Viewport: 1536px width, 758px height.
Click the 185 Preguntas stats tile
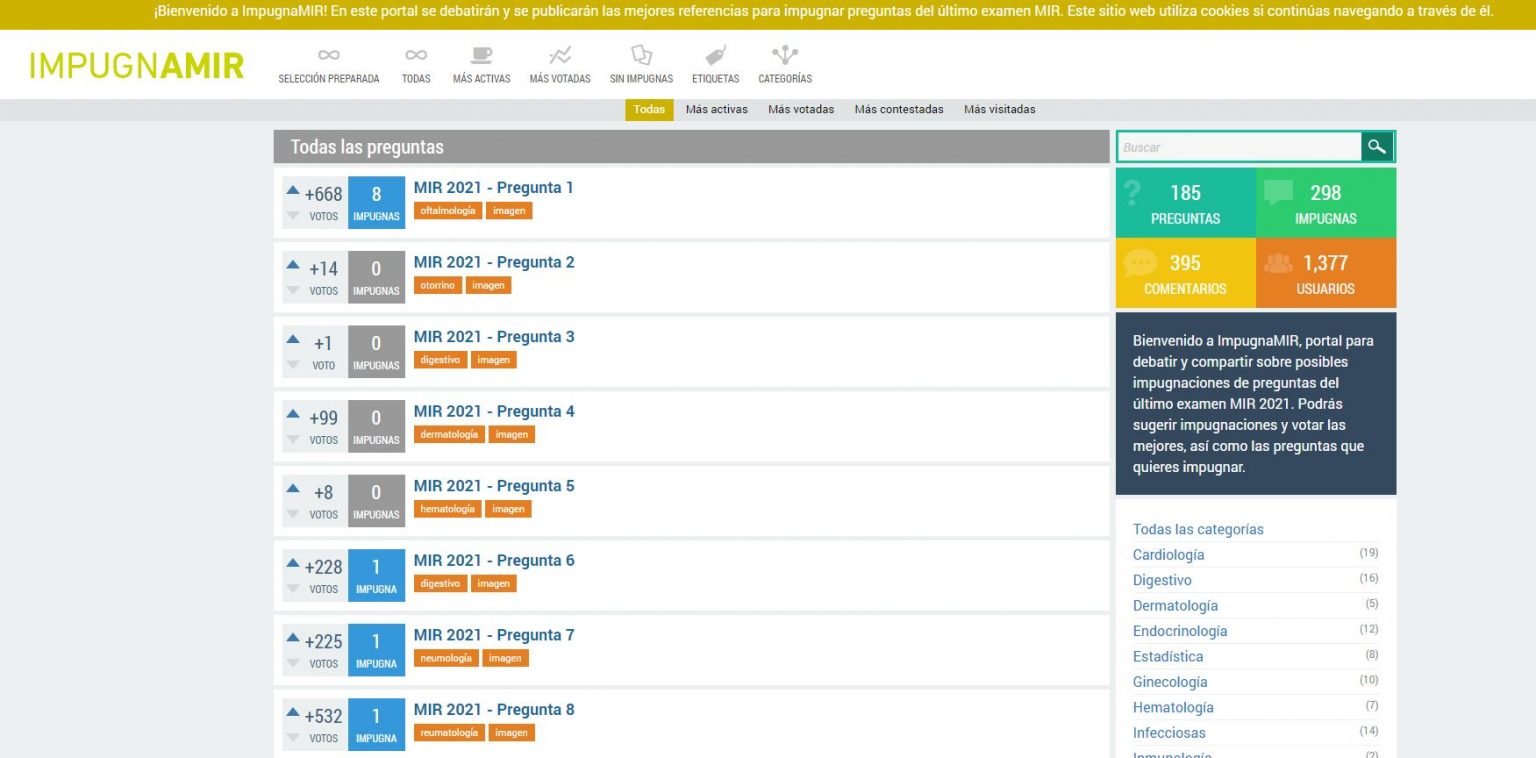(x=1186, y=203)
